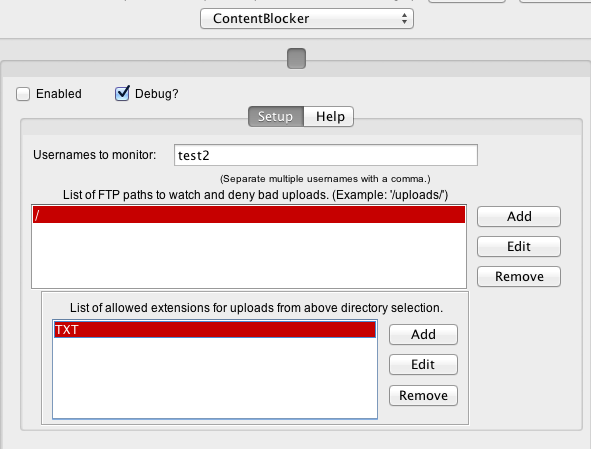Screen dimensions: 591x449
Task: Add a new allowed extension
Action: point(423,334)
